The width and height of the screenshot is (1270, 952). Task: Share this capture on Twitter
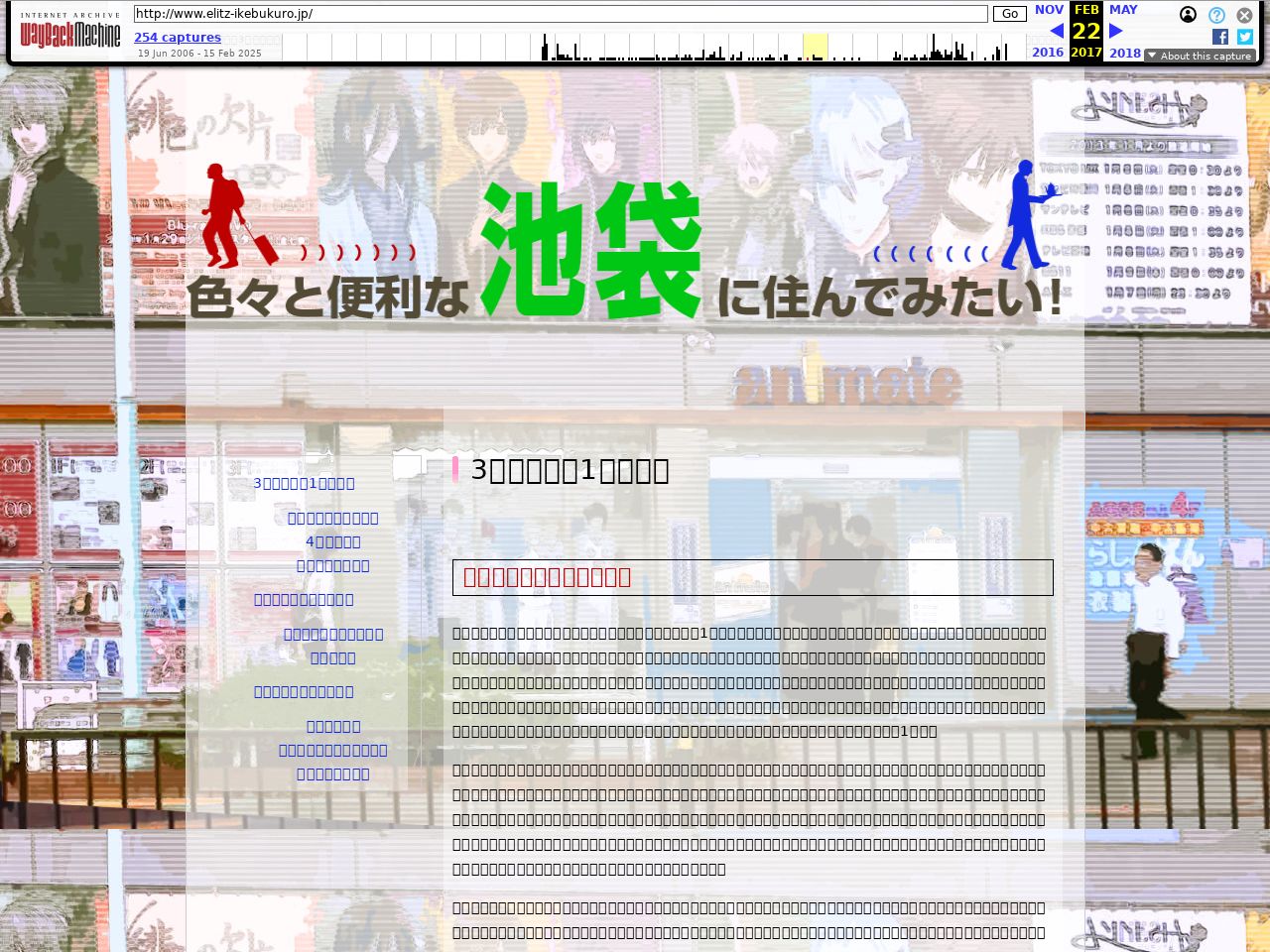(1244, 37)
